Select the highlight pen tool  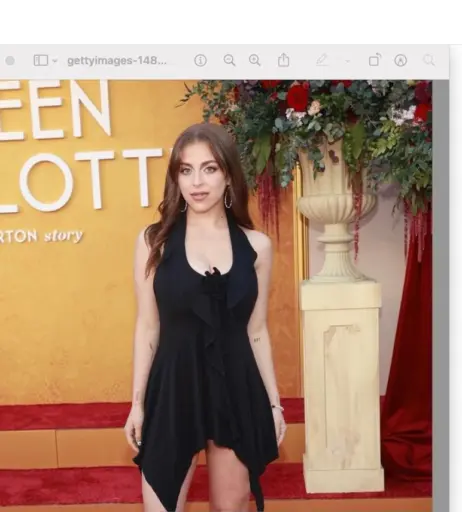(x=322, y=60)
